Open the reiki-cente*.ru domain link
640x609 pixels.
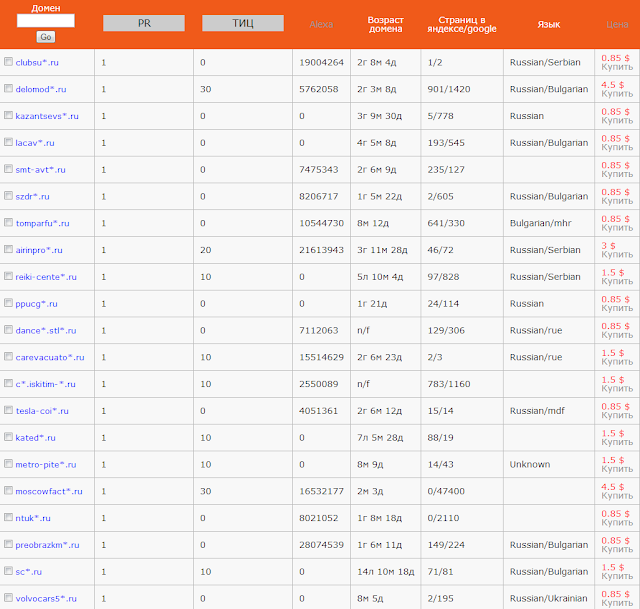coord(46,277)
